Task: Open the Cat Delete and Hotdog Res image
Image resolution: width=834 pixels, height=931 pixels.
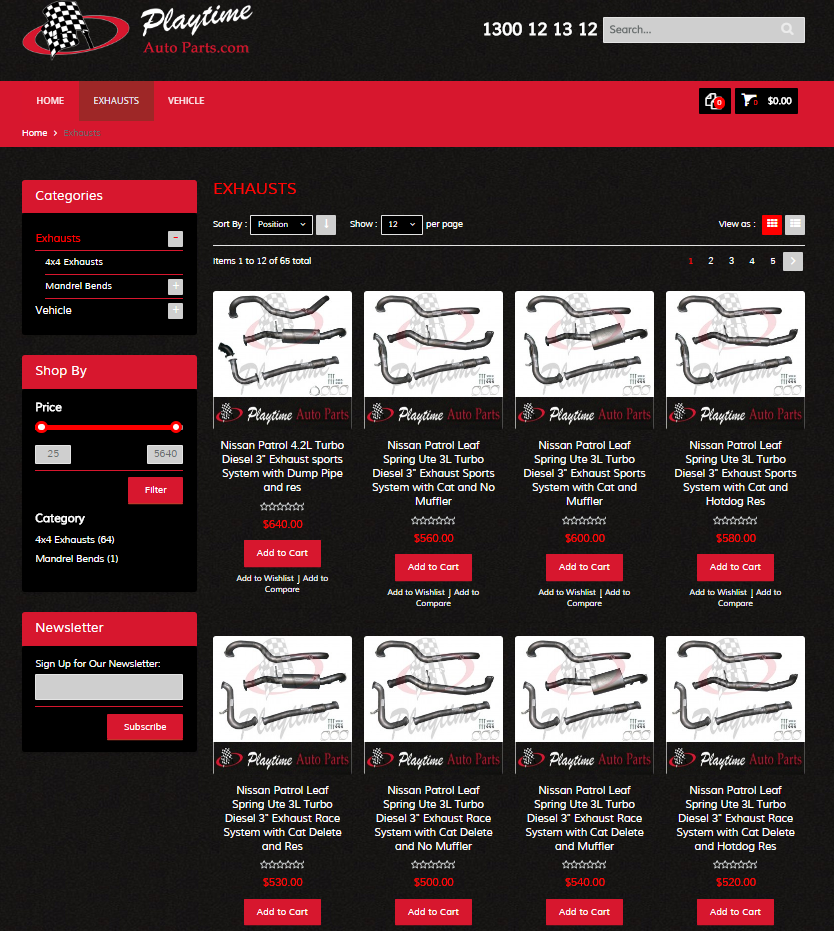Action: click(x=735, y=705)
